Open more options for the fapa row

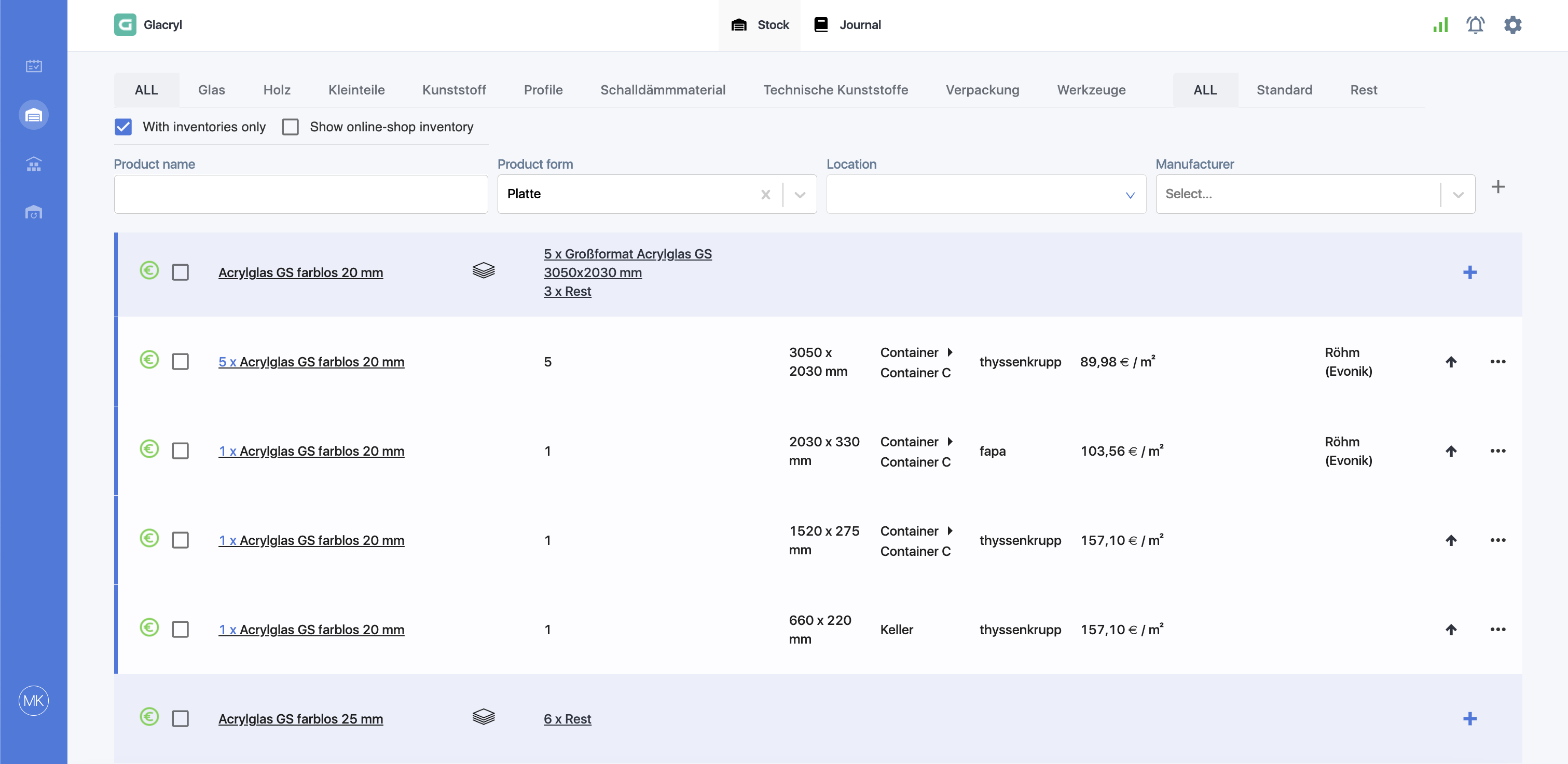[x=1498, y=451]
